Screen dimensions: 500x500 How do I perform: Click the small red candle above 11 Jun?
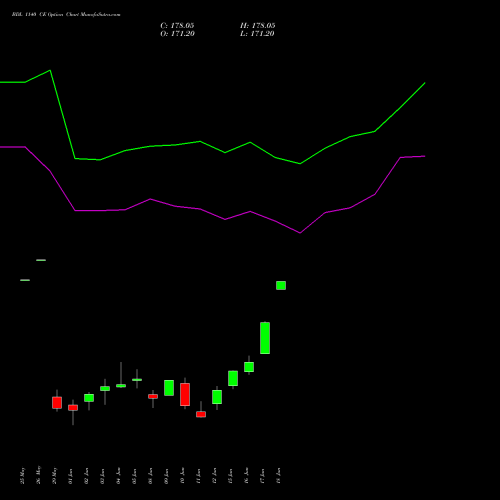(201, 414)
